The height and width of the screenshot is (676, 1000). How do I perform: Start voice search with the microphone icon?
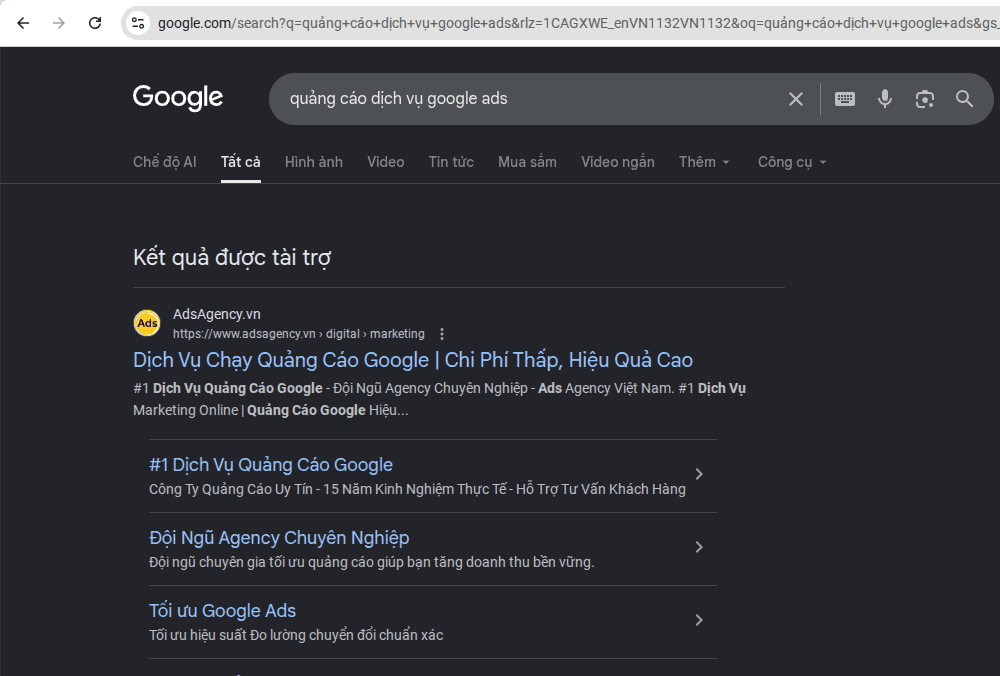(885, 99)
